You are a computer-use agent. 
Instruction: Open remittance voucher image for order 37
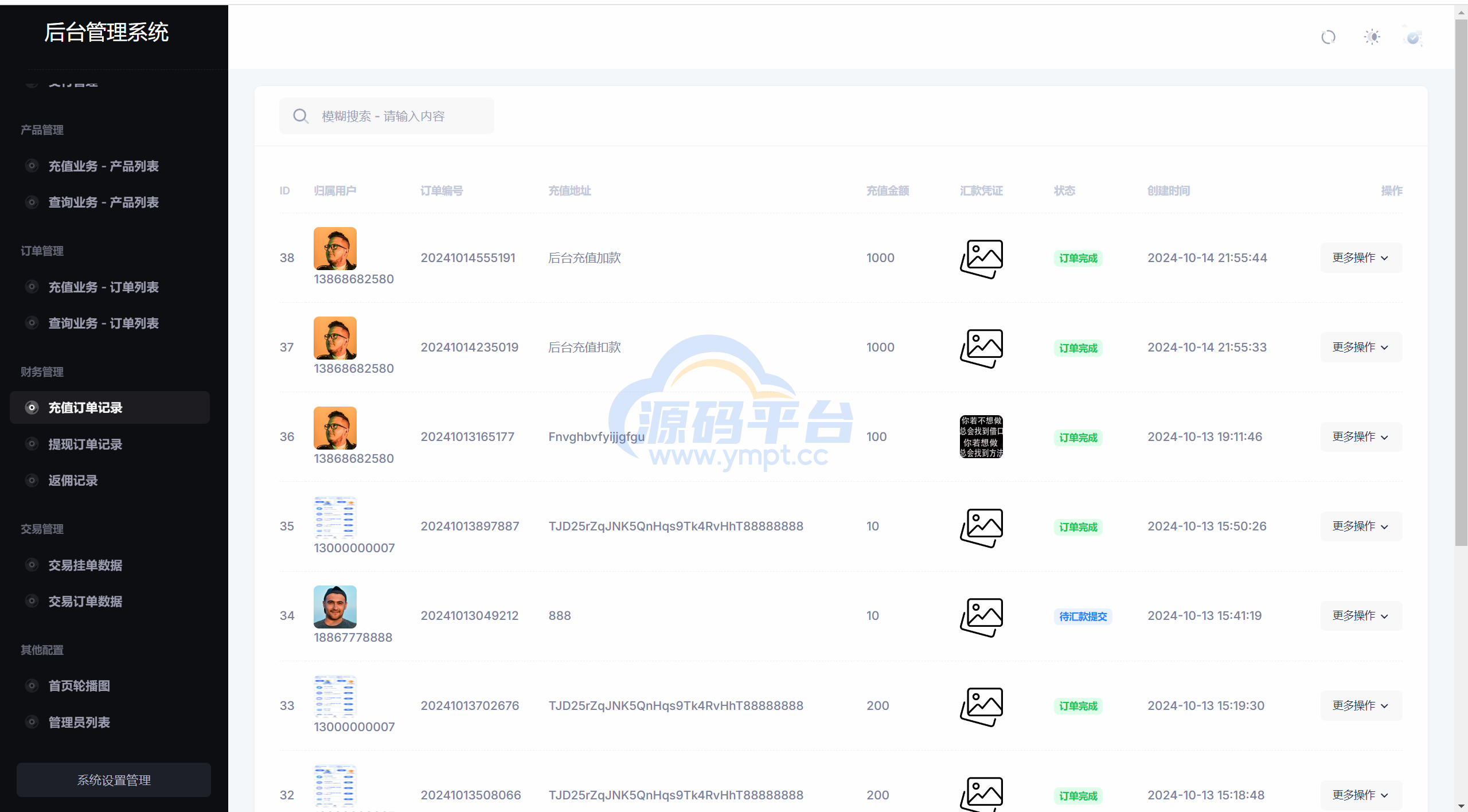click(x=981, y=348)
